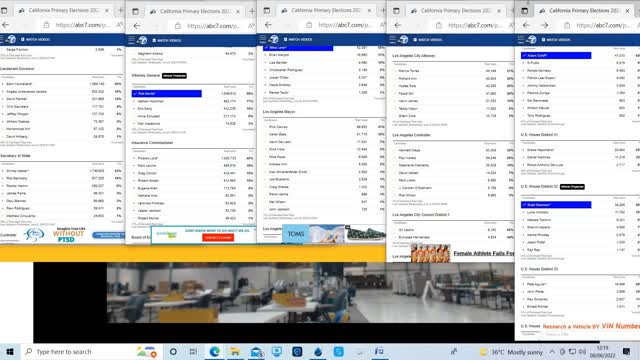This screenshot has height=360, width=640.
Task: Open ABC7 hamburger menu in Los Angeles Mayor window
Action: pos(263,39)
